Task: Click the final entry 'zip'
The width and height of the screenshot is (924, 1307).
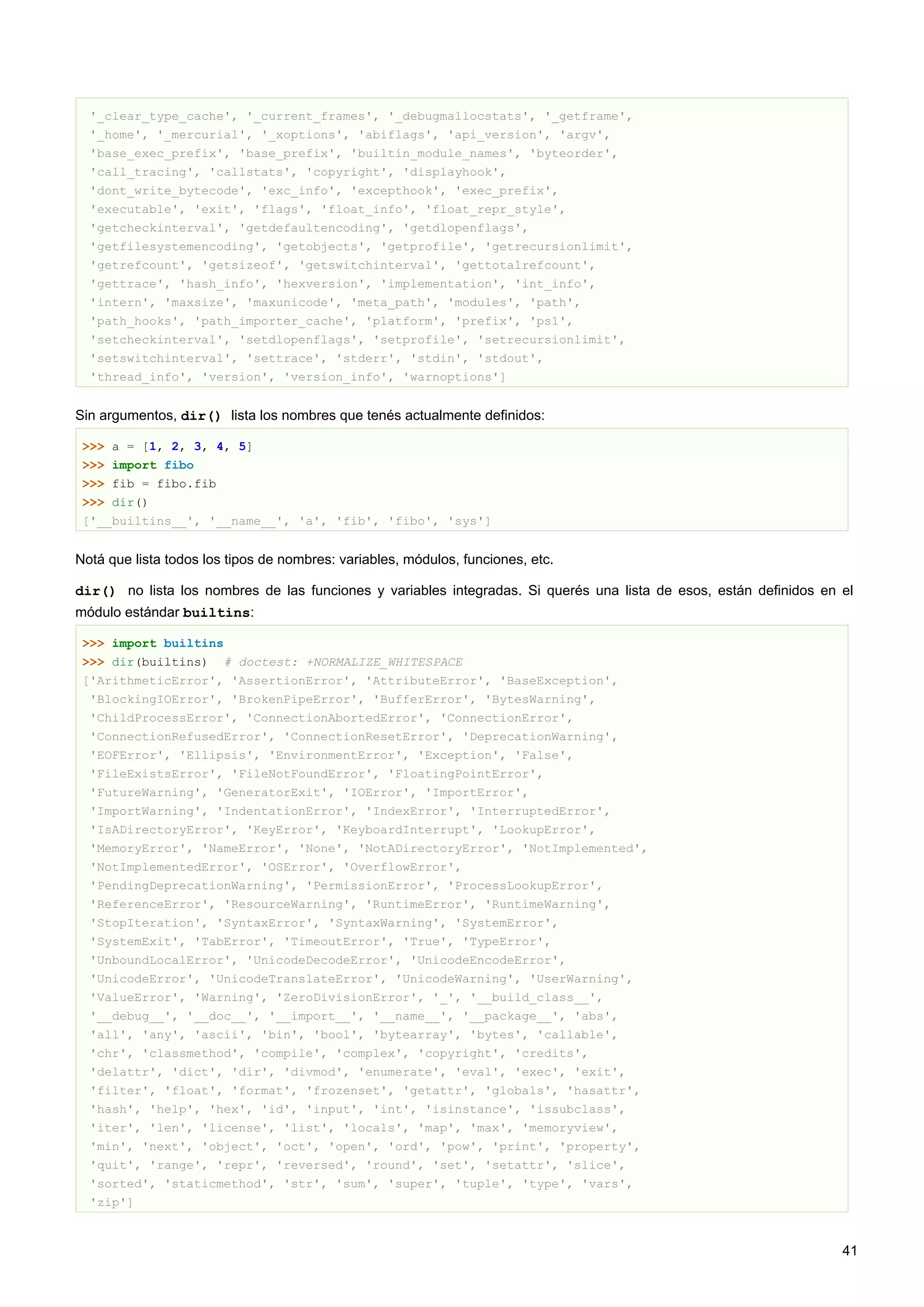Action: coord(108,1203)
